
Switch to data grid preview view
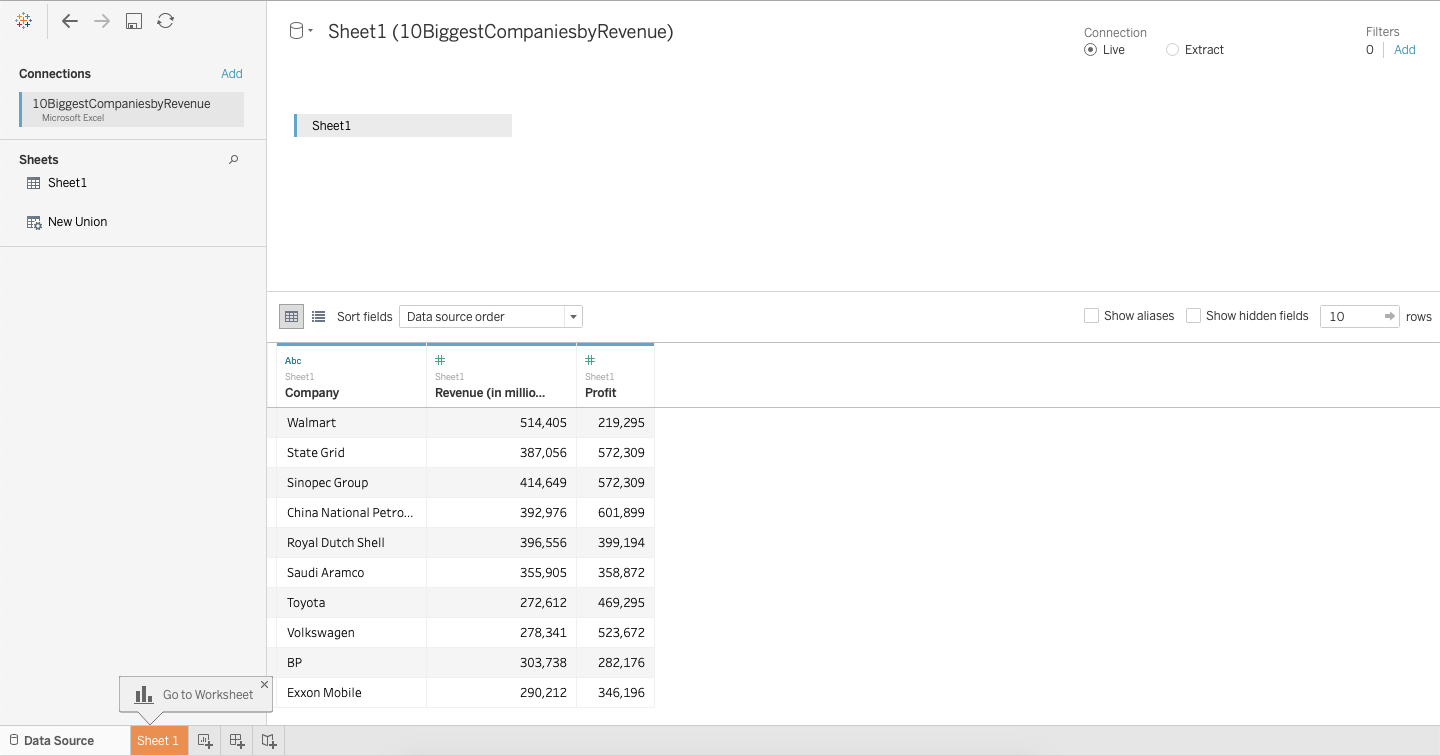tap(291, 316)
